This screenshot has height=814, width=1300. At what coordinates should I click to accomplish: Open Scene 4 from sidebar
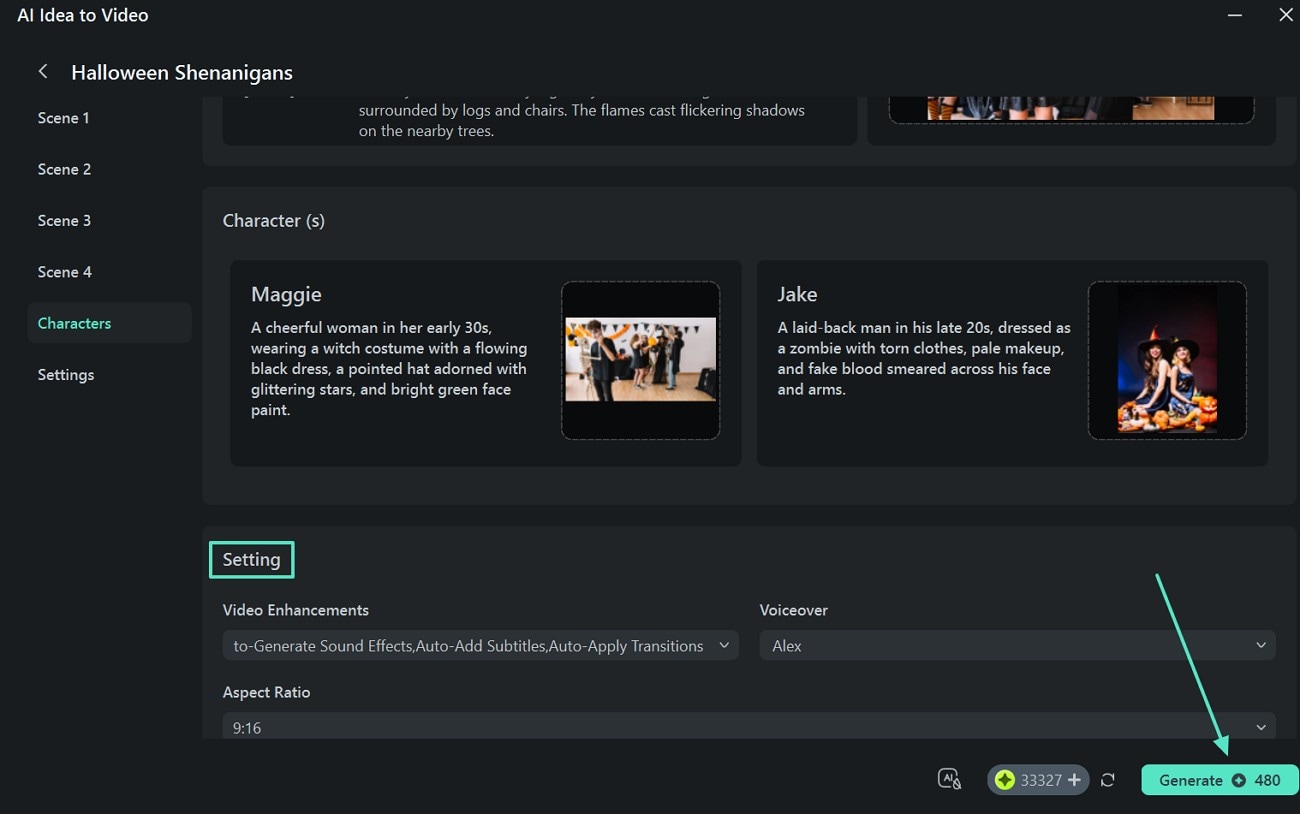pyautogui.click(x=64, y=272)
